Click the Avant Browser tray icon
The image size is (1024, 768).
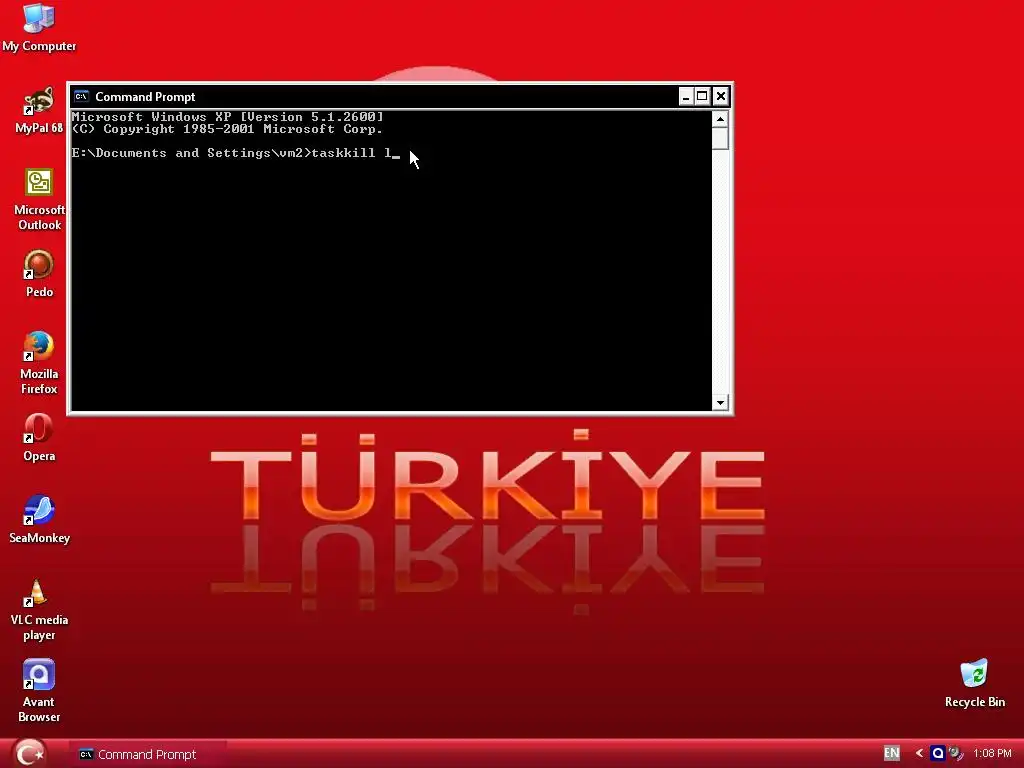pyautogui.click(x=938, y=753)
